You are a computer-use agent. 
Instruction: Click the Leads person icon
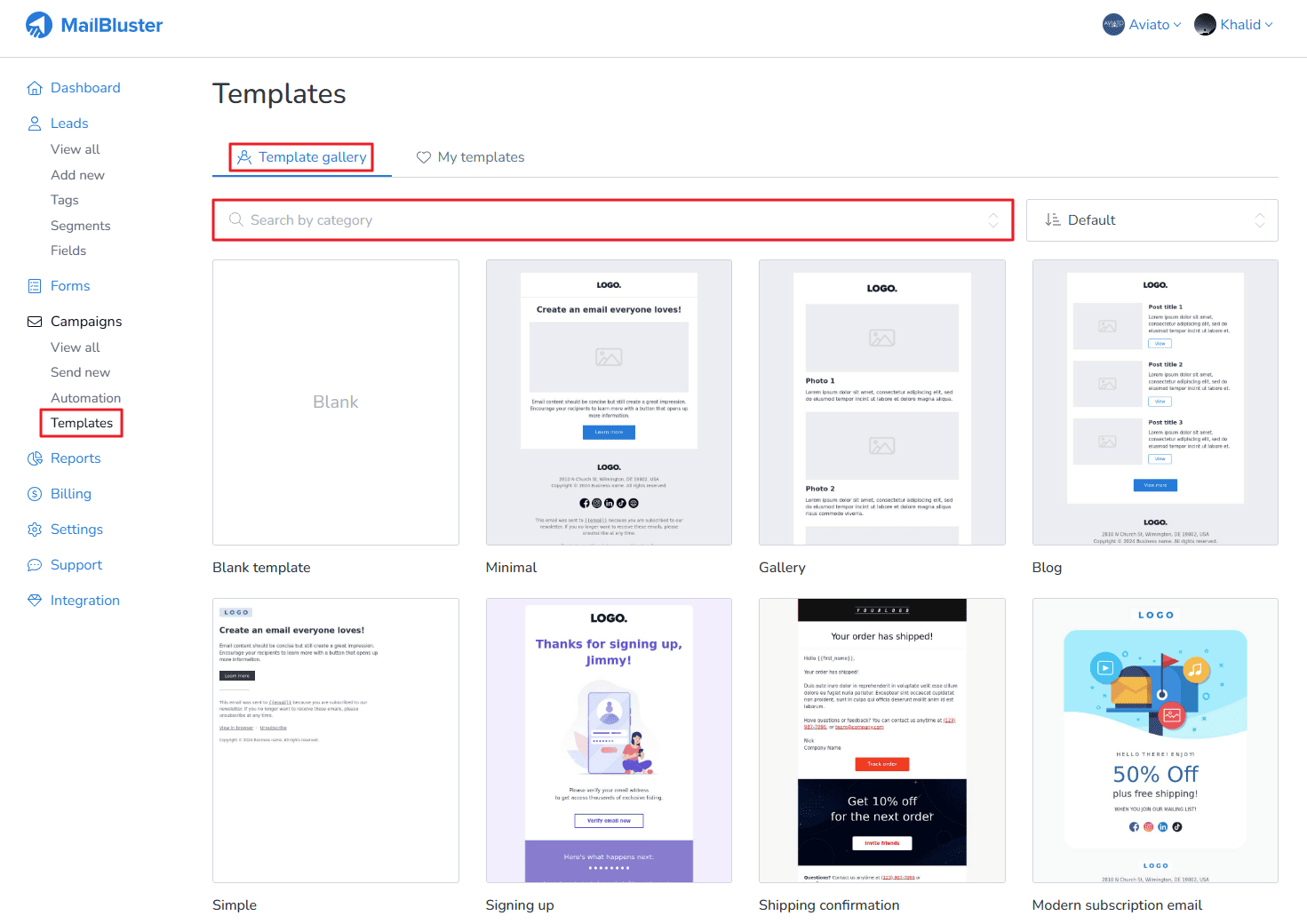click(35, 123)
